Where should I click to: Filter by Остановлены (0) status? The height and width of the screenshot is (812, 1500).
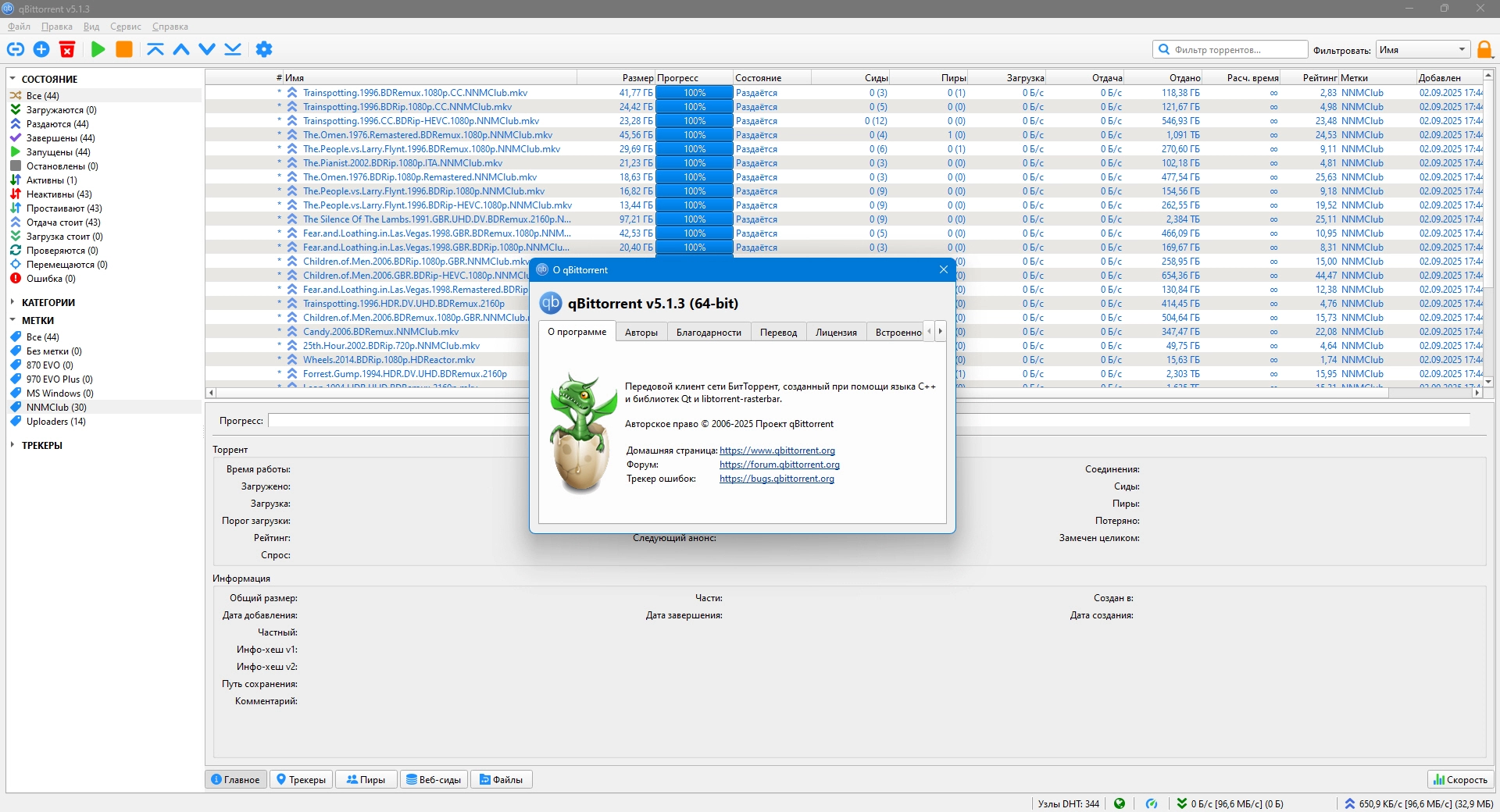coord(62,166)
